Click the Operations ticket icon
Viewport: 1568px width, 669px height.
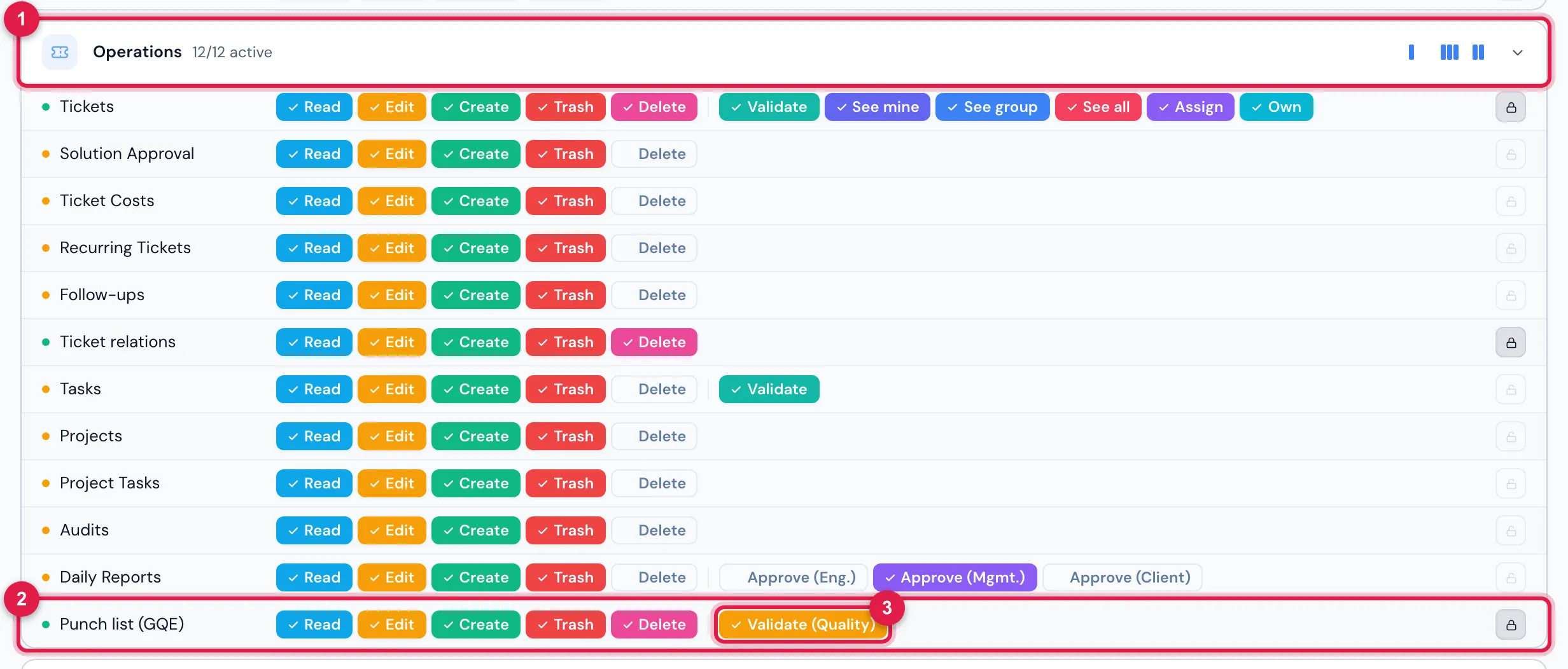tap(60, 52)
